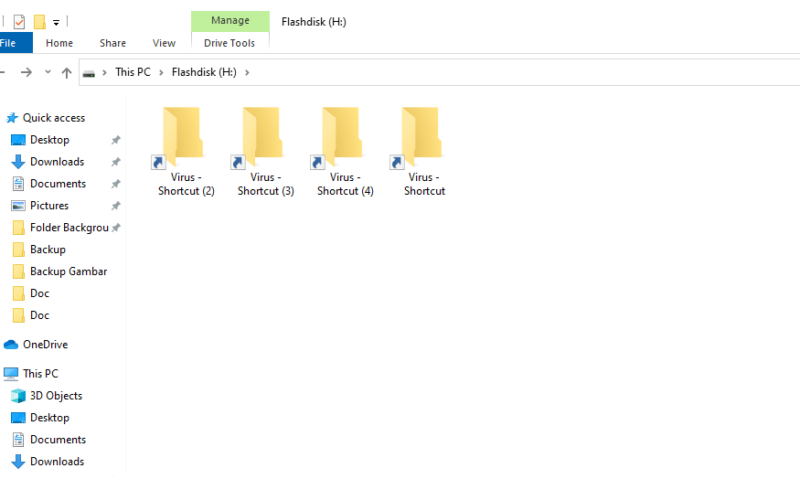
Task: Click the pin icon next to Pictures
Action: tap(116, 206)
